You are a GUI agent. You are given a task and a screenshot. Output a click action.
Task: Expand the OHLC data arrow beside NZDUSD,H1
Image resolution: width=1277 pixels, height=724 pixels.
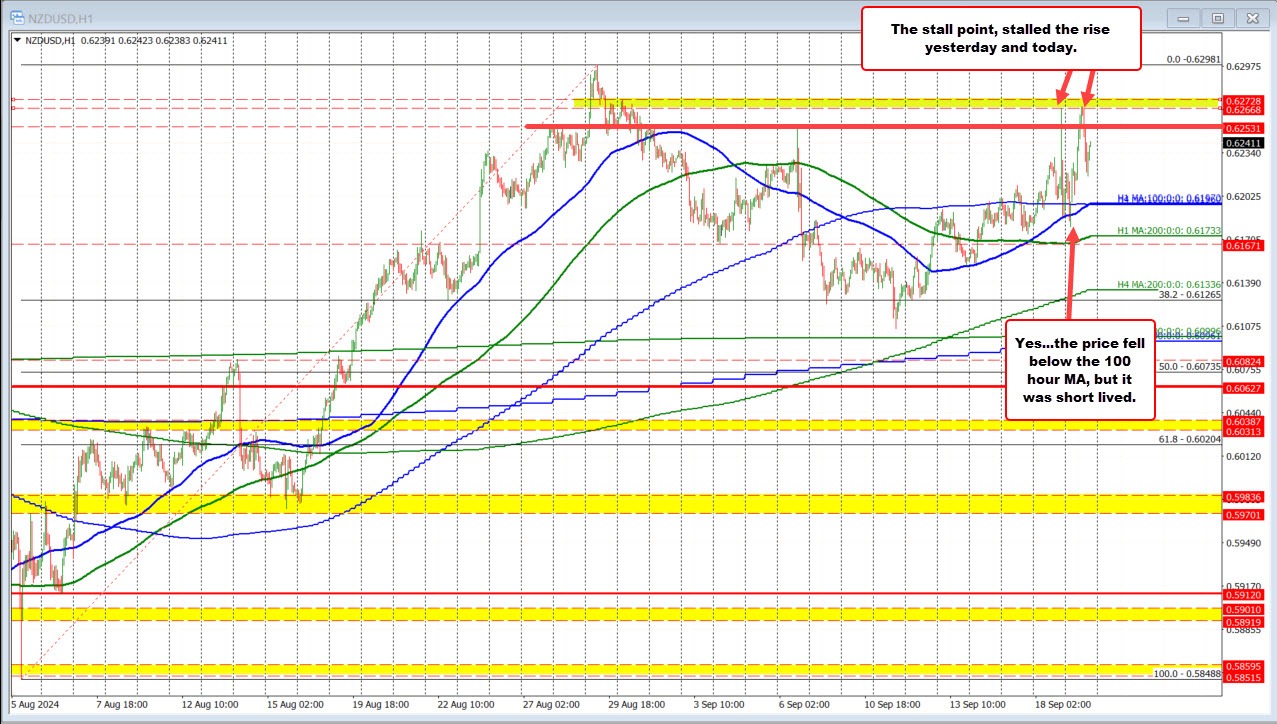15,39
